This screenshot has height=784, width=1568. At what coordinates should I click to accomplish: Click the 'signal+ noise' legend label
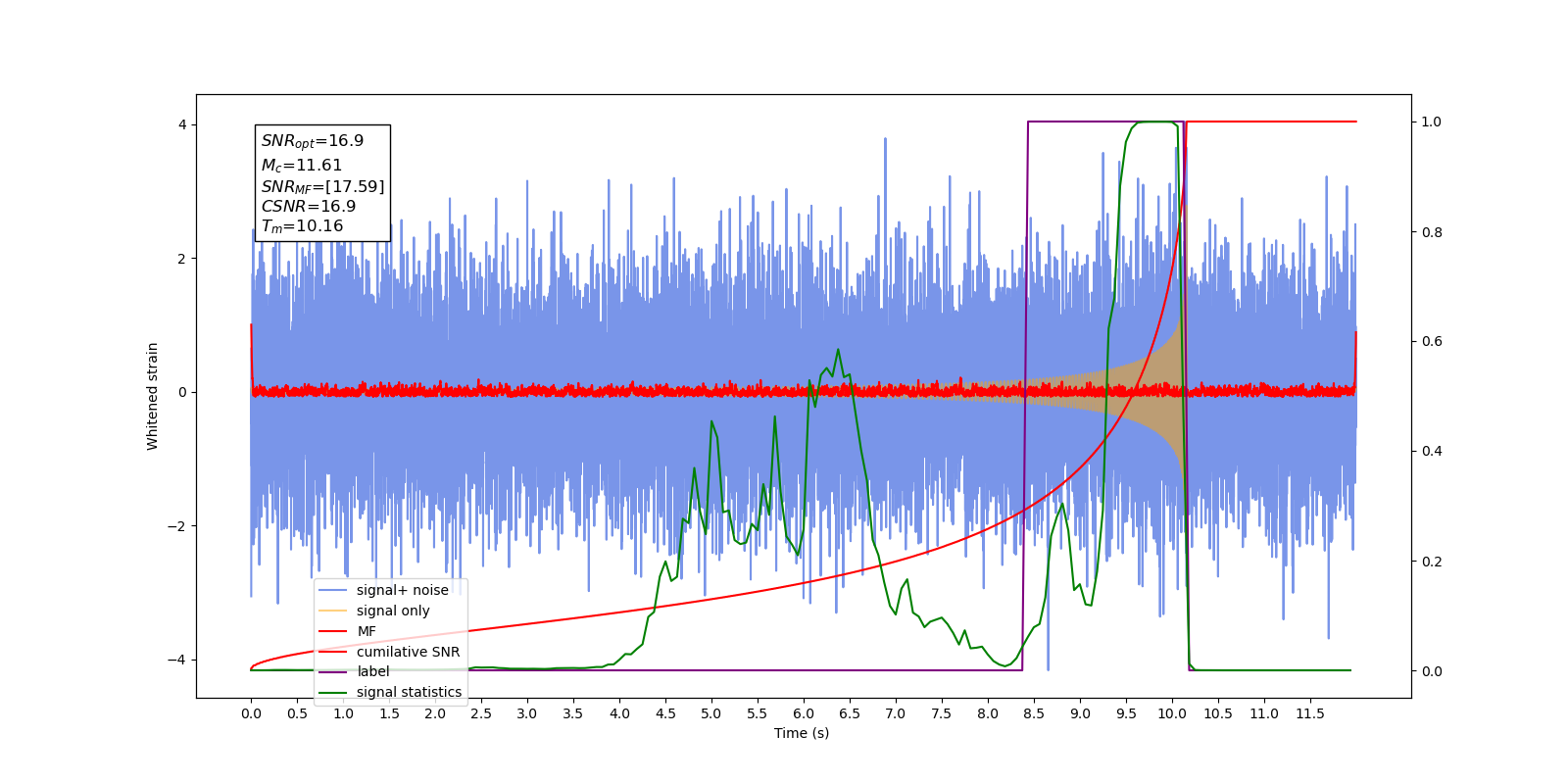[402, 590]
